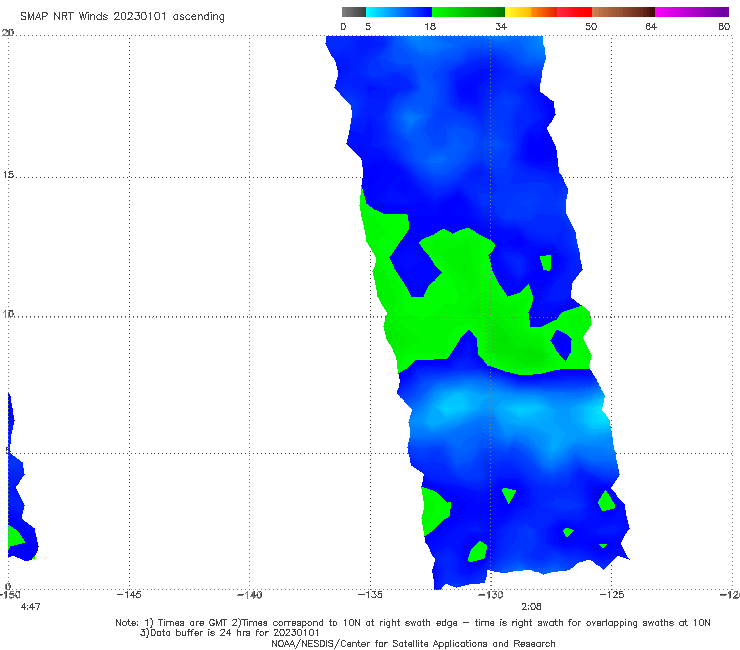Click the small green patch in the left-edge swath
This screenshot has width=740, height=650.
[14, 537]
